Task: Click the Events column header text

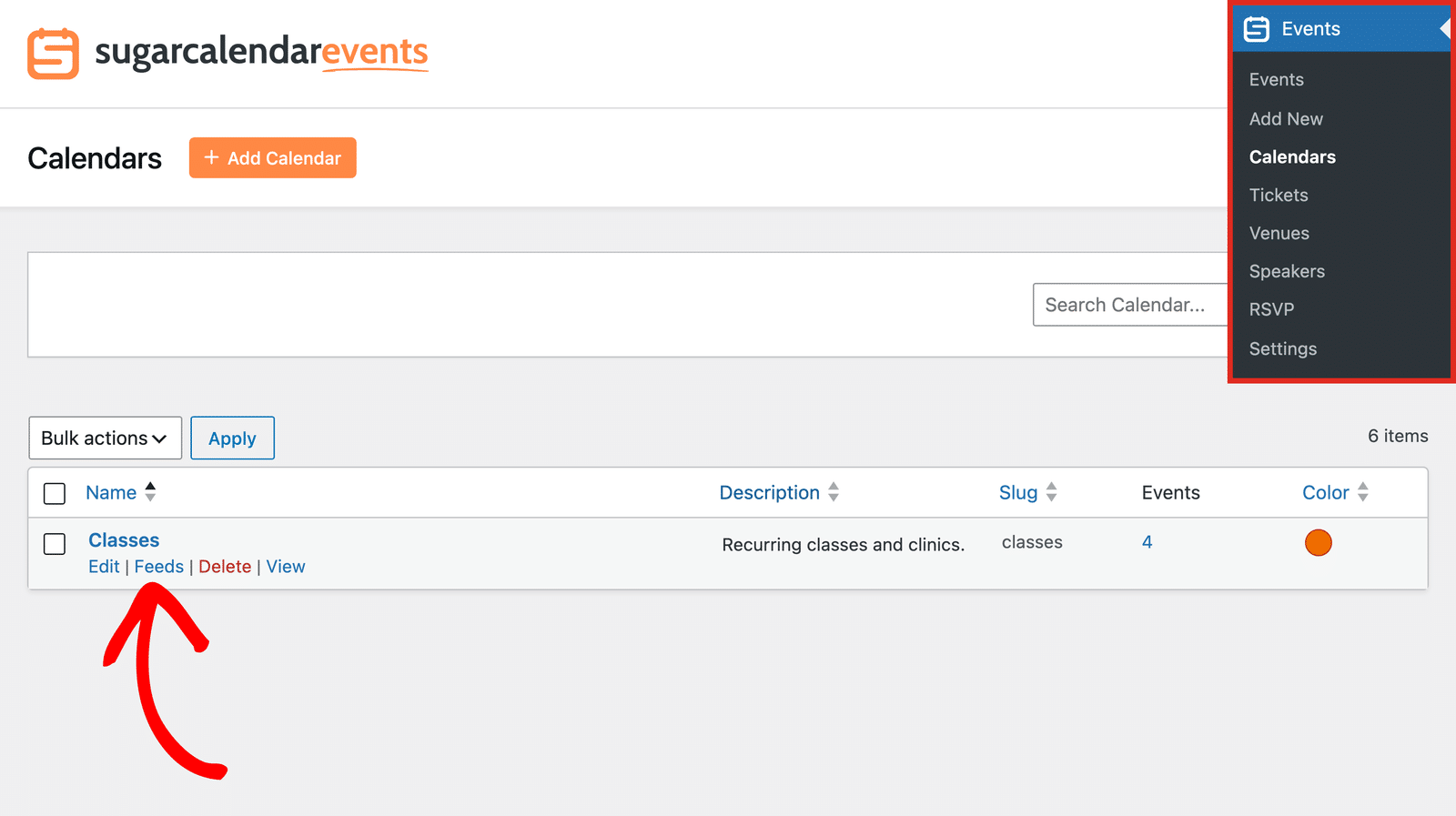Action: tap(1171, 493)
